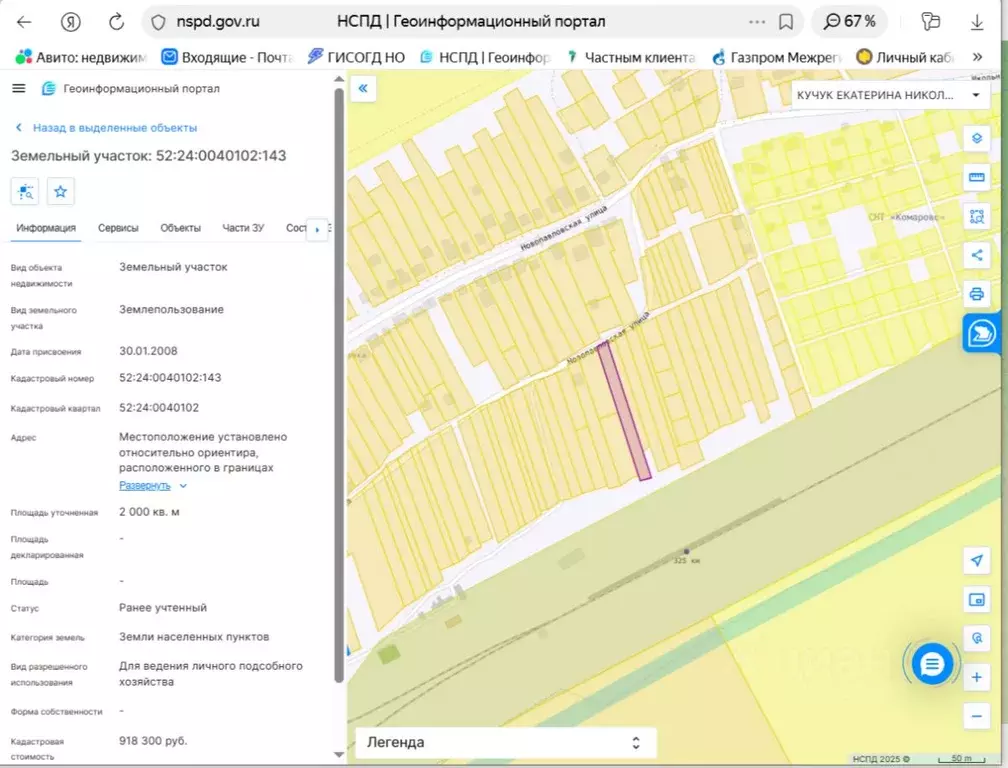Open the overview mini-map

976,600
